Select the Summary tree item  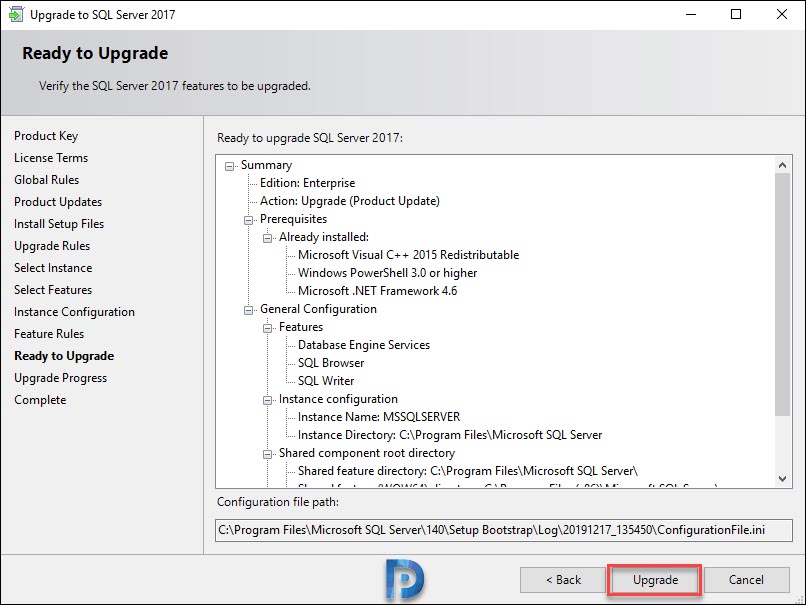click(x=266, y=165)
